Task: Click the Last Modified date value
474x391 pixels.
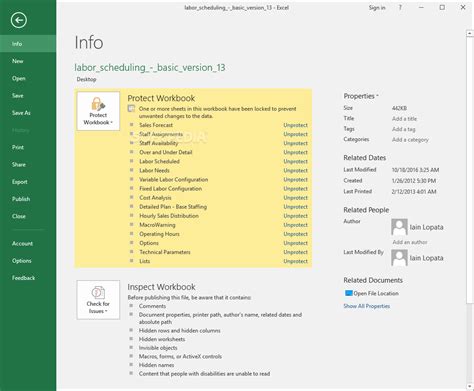Action: 415,170
